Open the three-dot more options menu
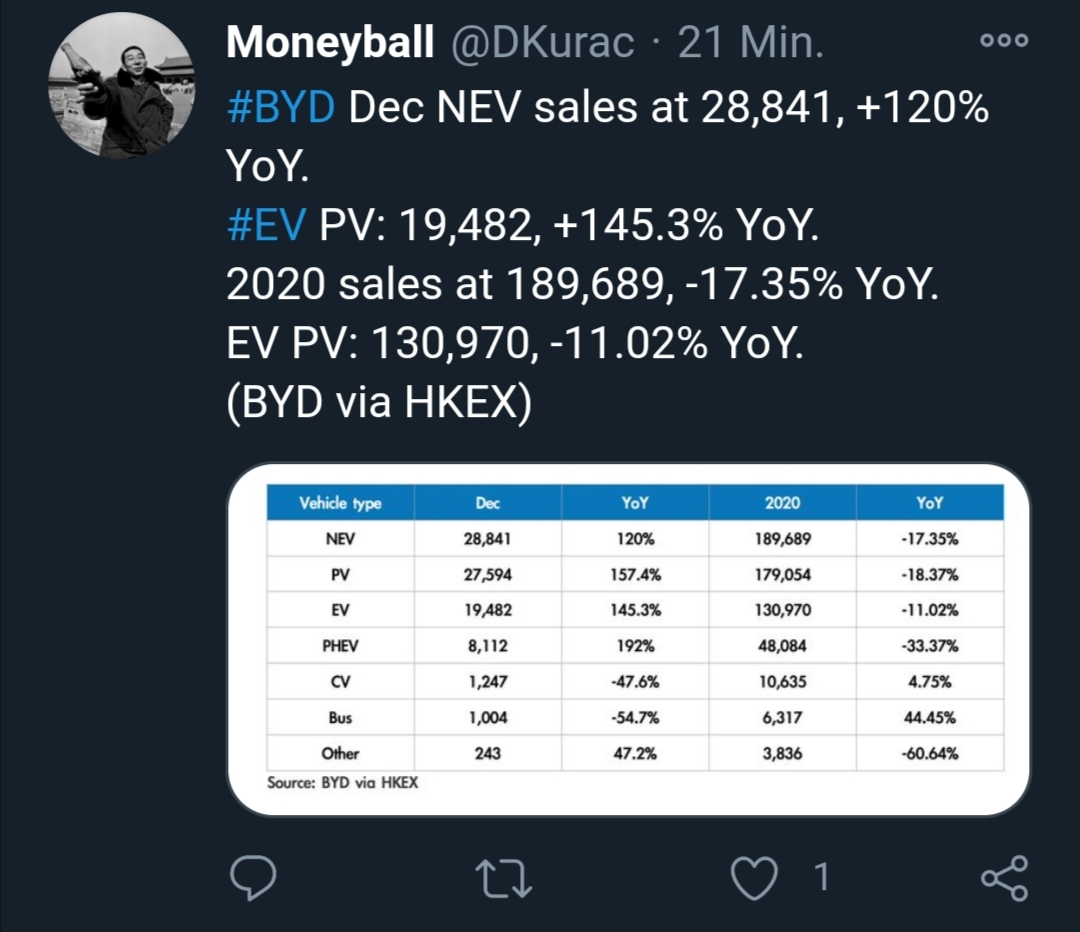The image size is (1080, 932). [1003, 41]
